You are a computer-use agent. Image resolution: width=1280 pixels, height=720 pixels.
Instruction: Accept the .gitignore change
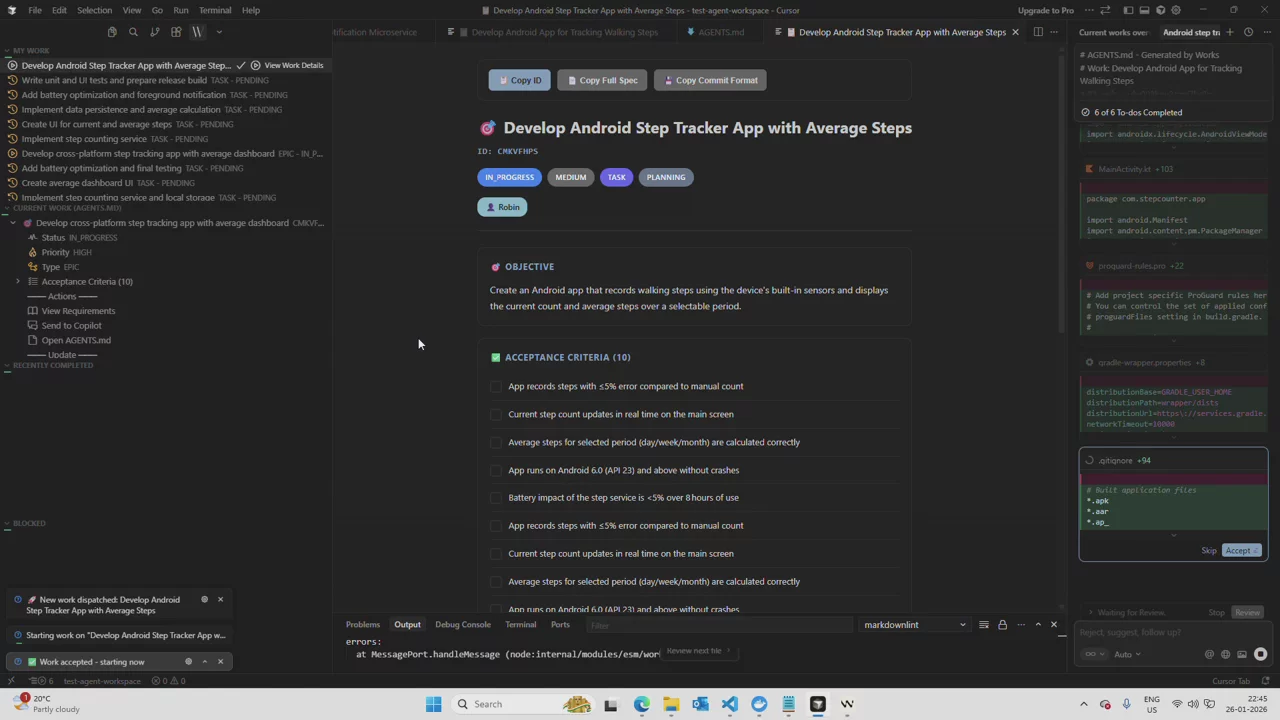click(x=1239, y=551)
